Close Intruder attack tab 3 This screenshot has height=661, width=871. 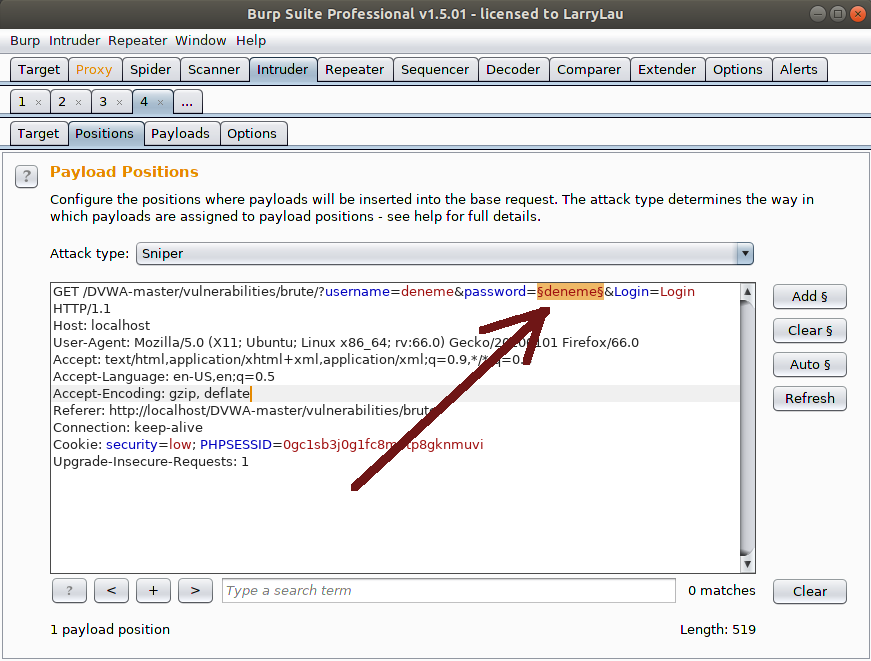pyautogui.click(x=119, y=102)
